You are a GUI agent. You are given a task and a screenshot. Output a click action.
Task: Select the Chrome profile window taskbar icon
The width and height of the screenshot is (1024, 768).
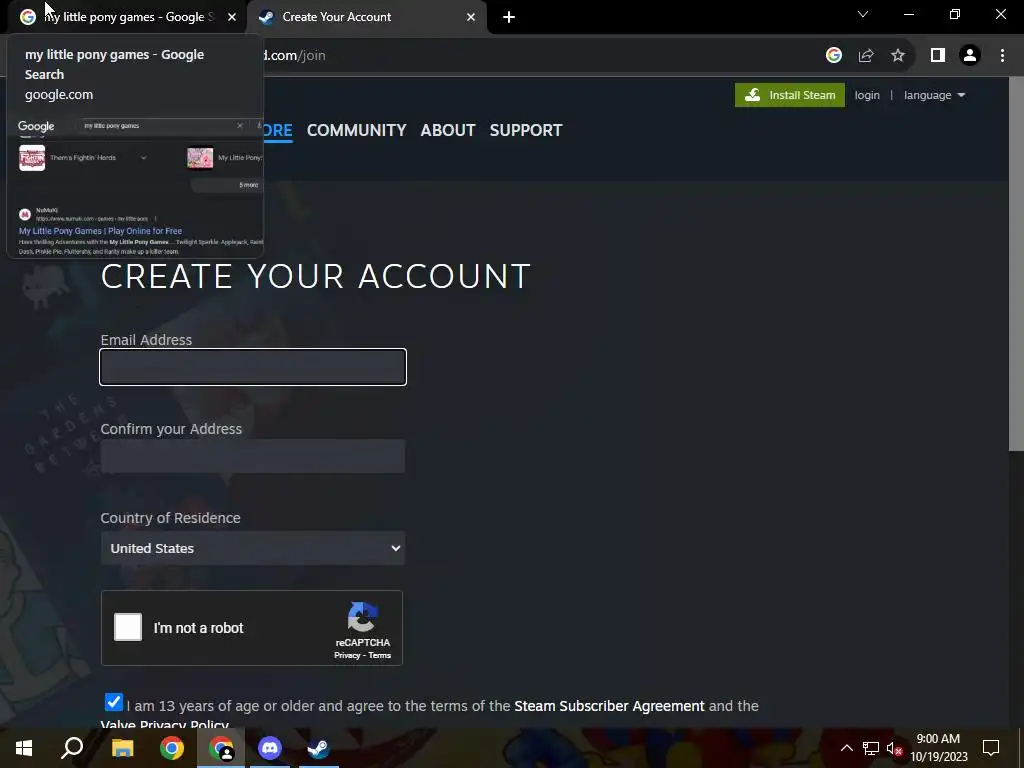pyautogui.click(x=221, y=748)
